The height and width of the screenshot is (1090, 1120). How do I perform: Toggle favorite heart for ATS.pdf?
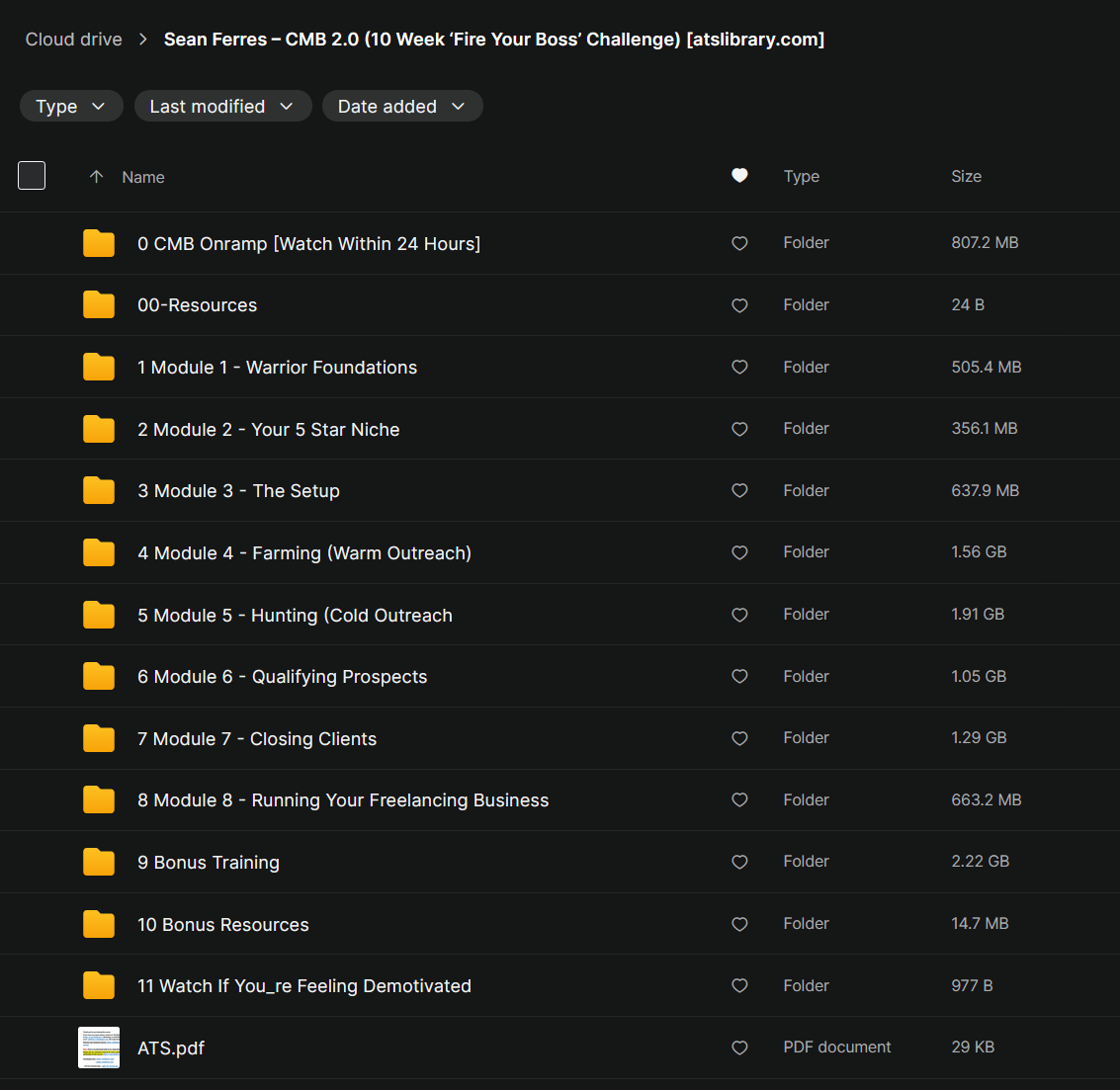pos(739,1048)
